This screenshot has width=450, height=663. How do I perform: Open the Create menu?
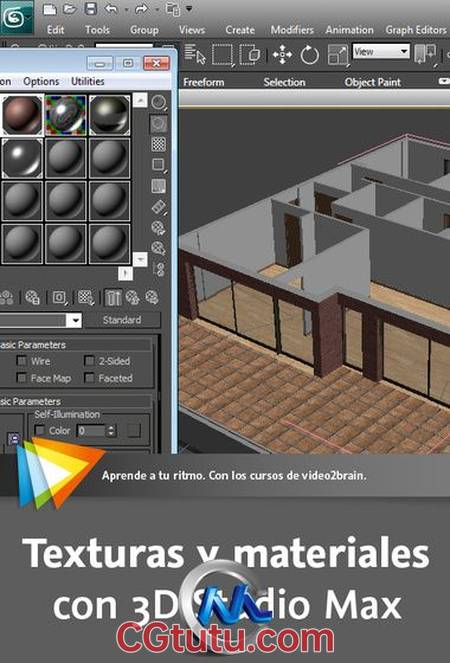coord(240,30)
